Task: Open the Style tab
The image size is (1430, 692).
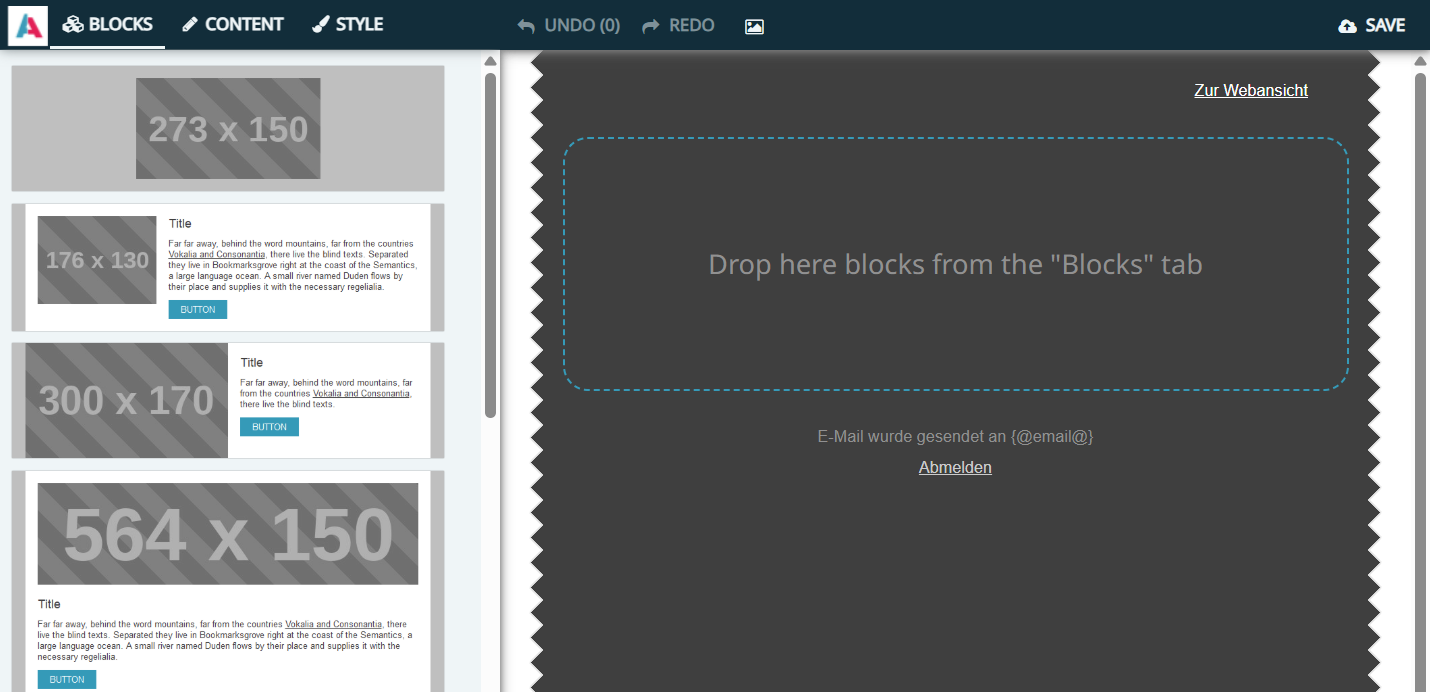Action: 347,25
